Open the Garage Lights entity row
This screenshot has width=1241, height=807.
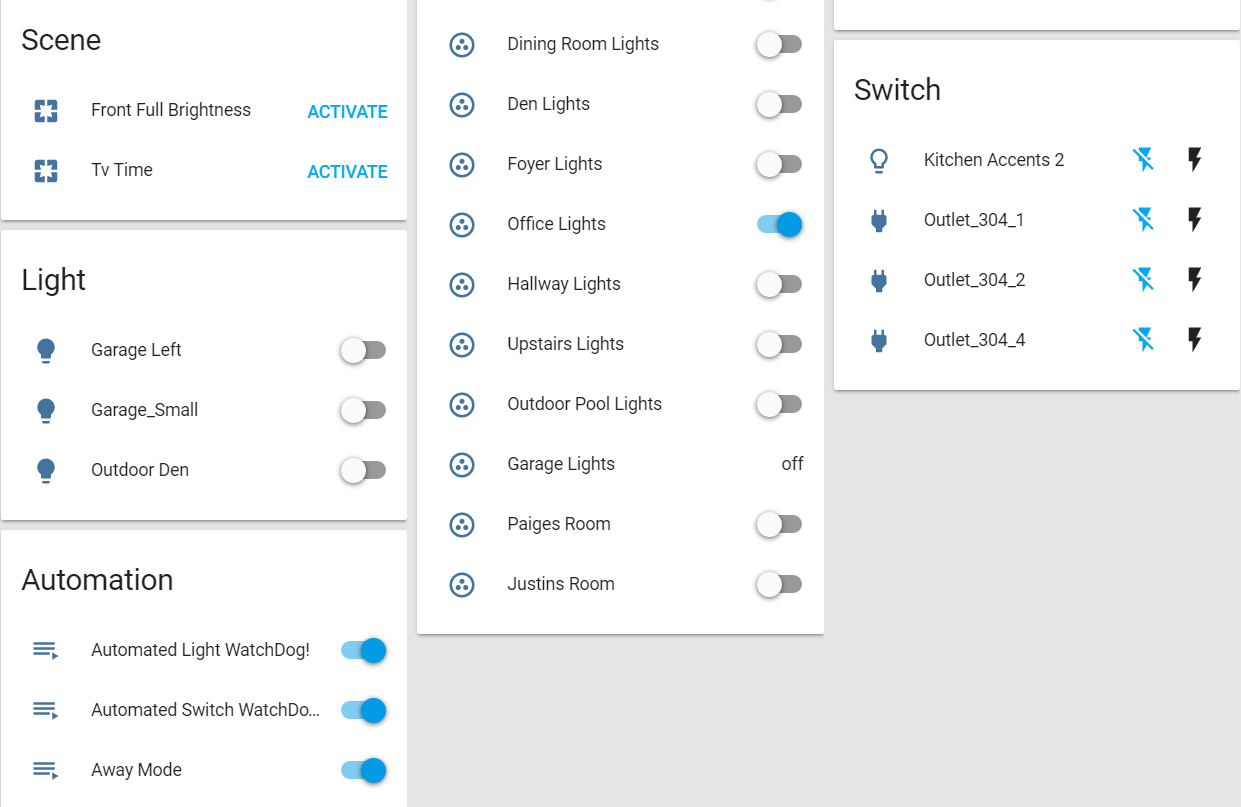click(x=561, y=464)
